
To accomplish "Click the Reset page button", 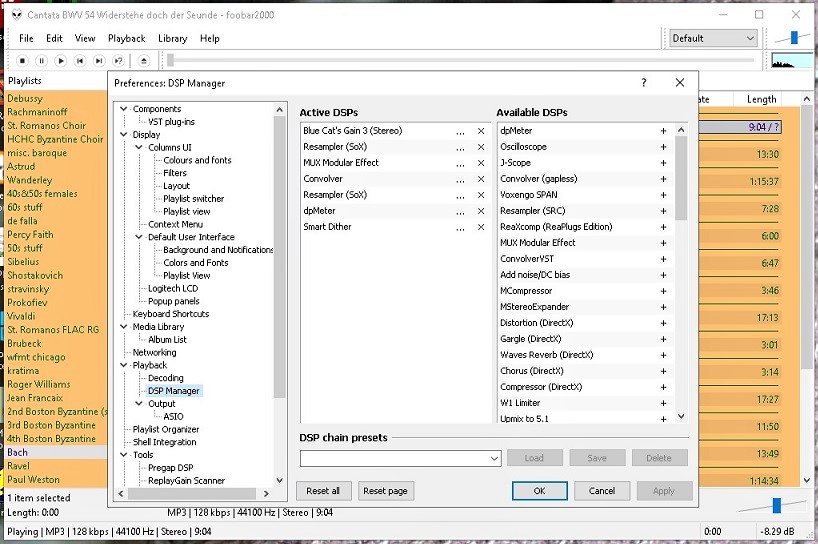I will click(x=386, y=491).
